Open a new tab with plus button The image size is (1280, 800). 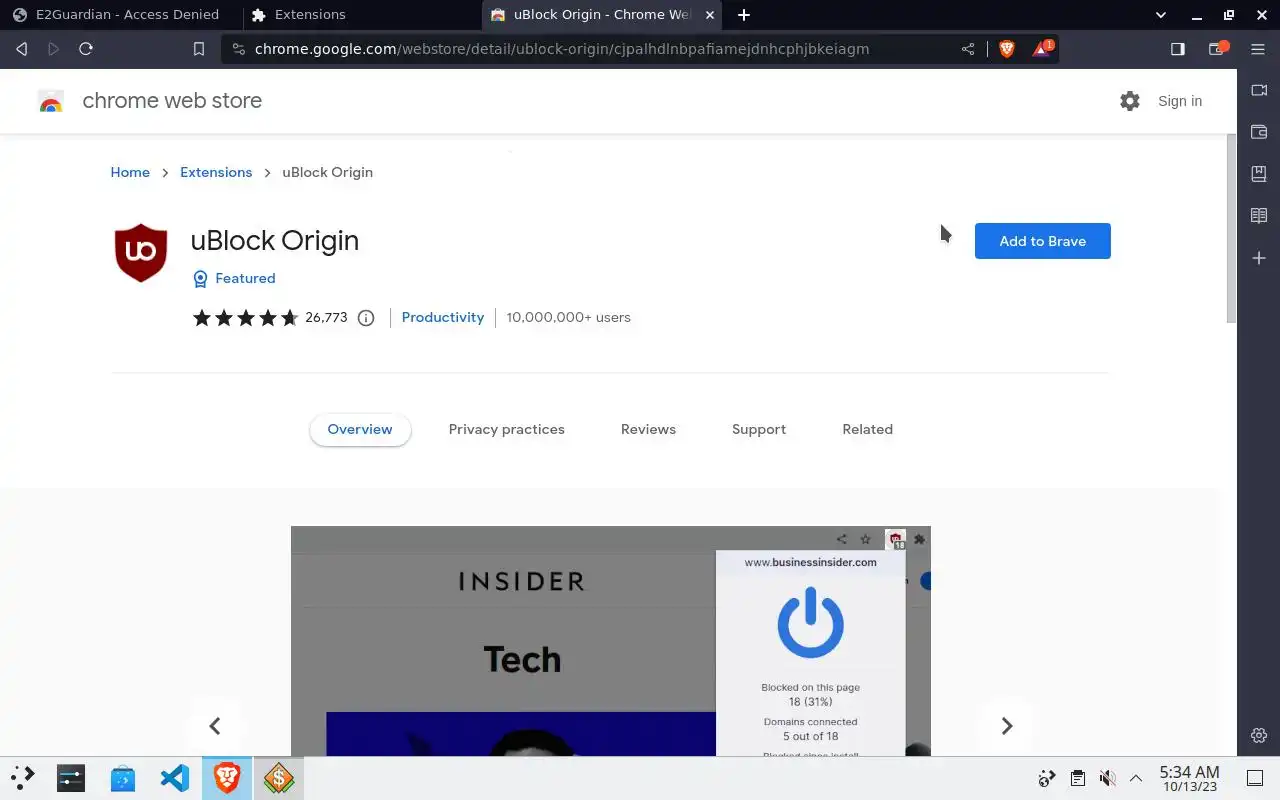click(744, 15)
